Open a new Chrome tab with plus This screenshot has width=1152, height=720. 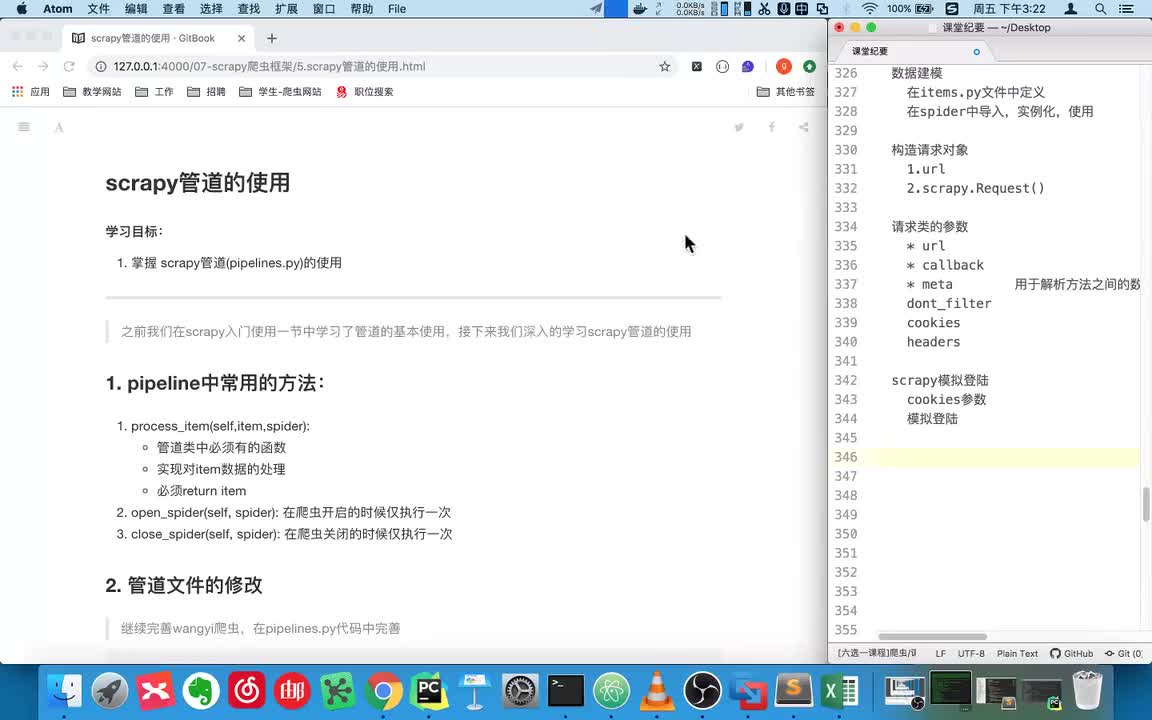(x=272, y=38)
